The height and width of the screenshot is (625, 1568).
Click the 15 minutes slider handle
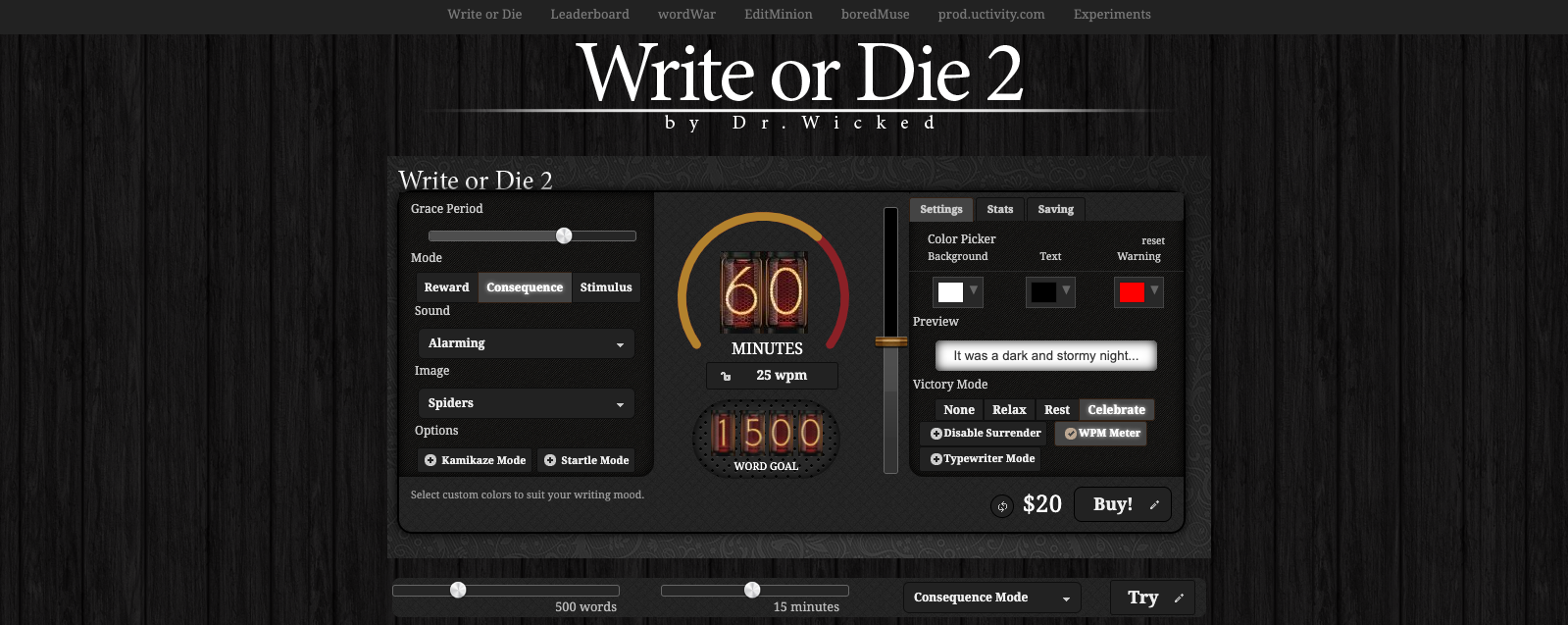(x=752, y=590)
